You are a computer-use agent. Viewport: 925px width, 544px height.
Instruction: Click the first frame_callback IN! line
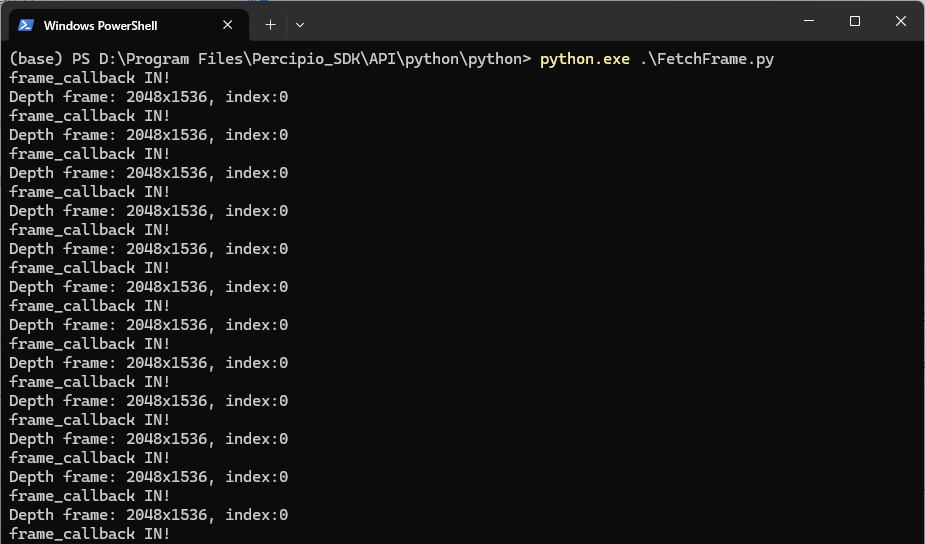click(x=90, y=78)
